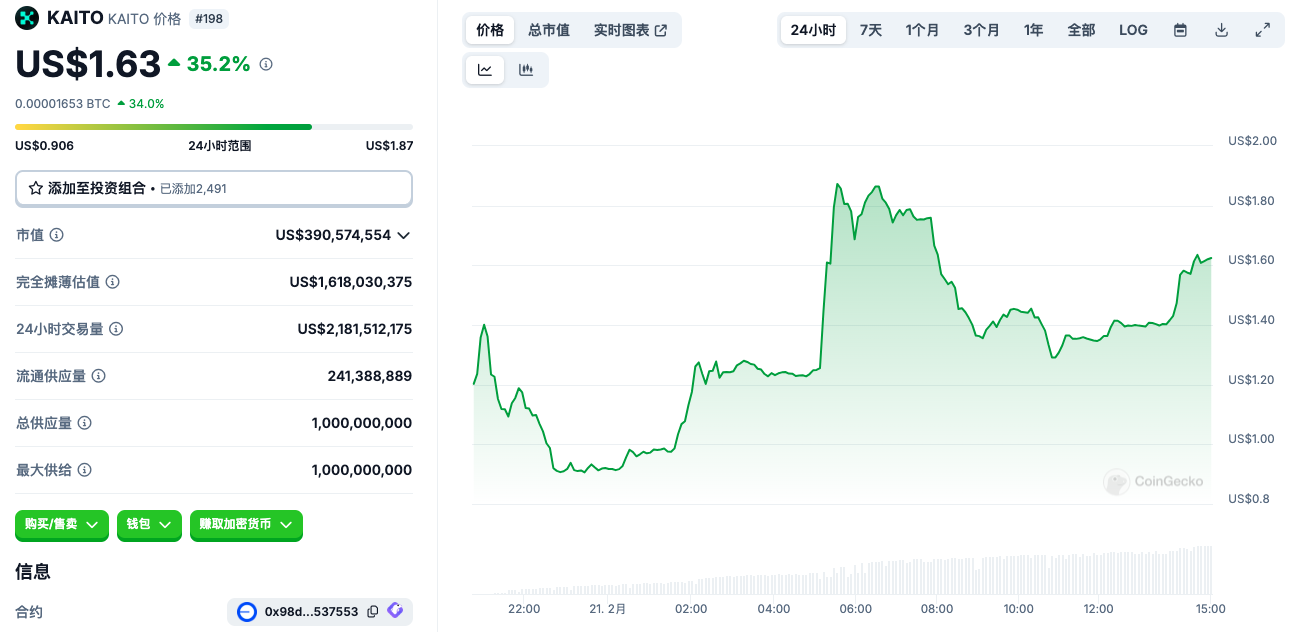Expand the chart to fullscreen
Viewport: 1295px width, 632px height.
[1262, 30]
